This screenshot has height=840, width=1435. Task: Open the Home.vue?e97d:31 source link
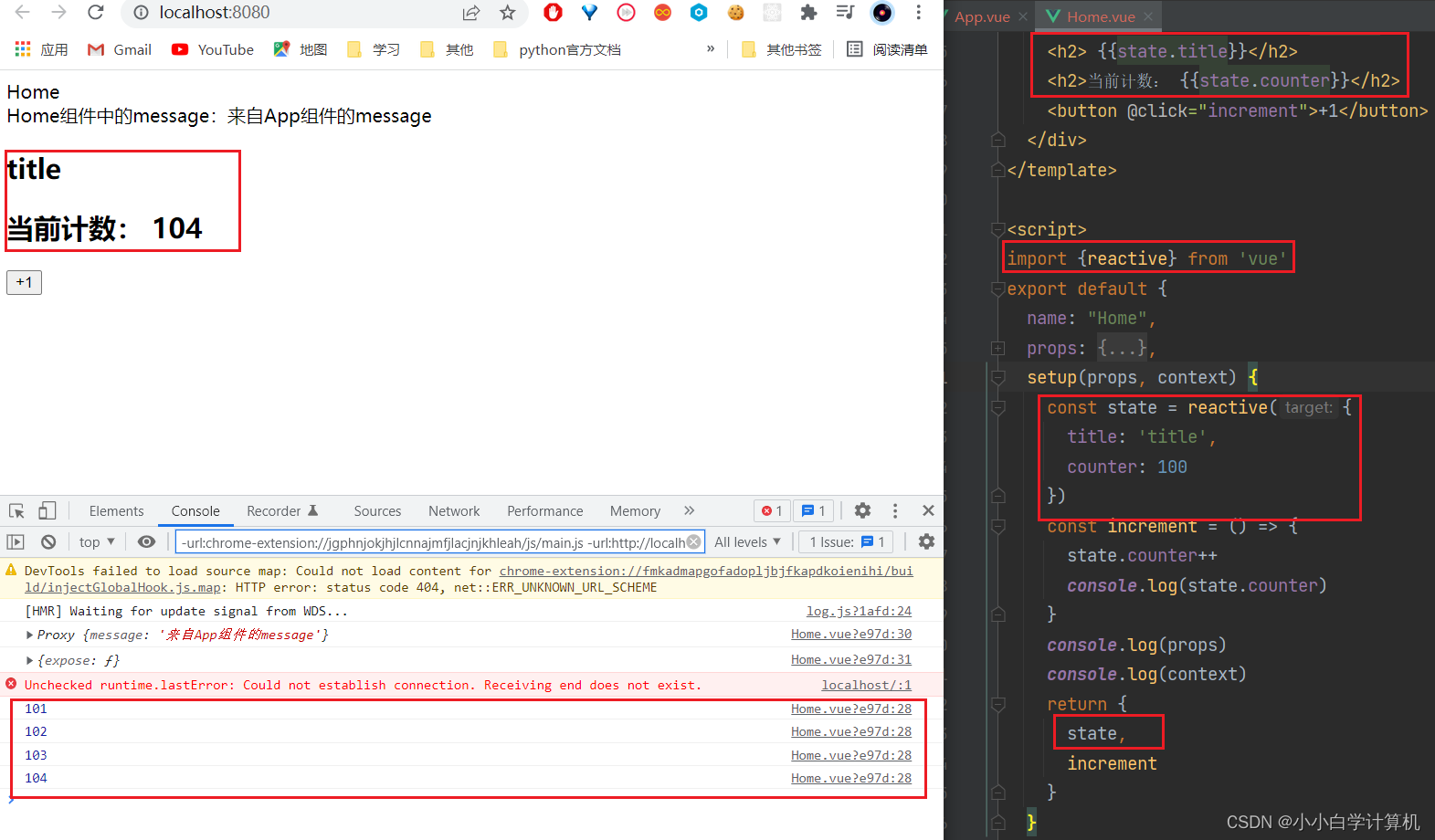click(851, 659)
